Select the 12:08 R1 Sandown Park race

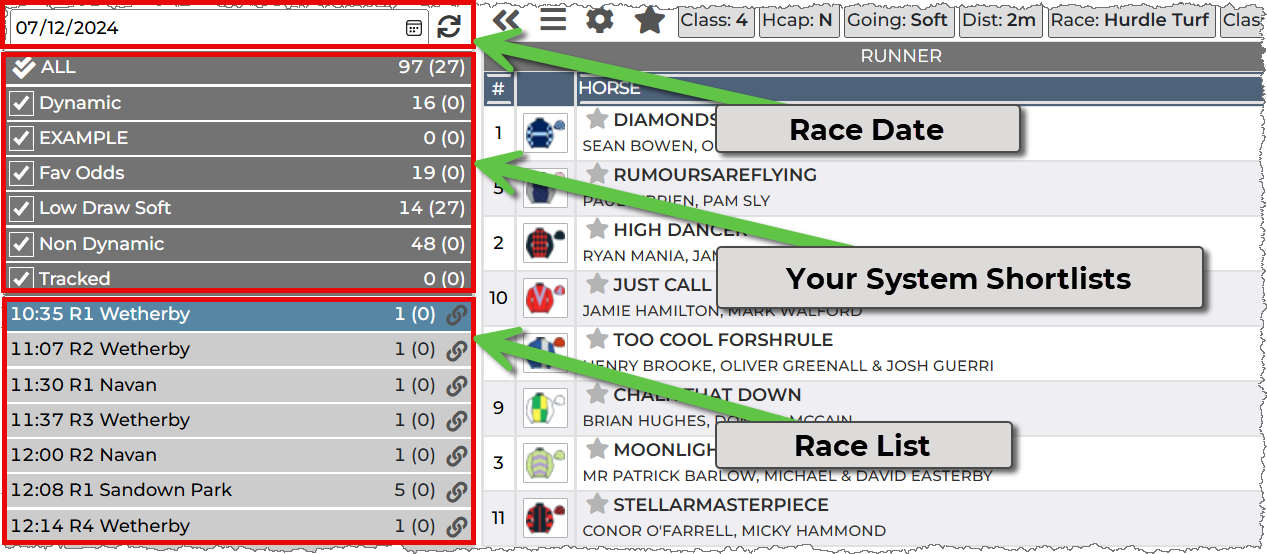click(238, 491)
